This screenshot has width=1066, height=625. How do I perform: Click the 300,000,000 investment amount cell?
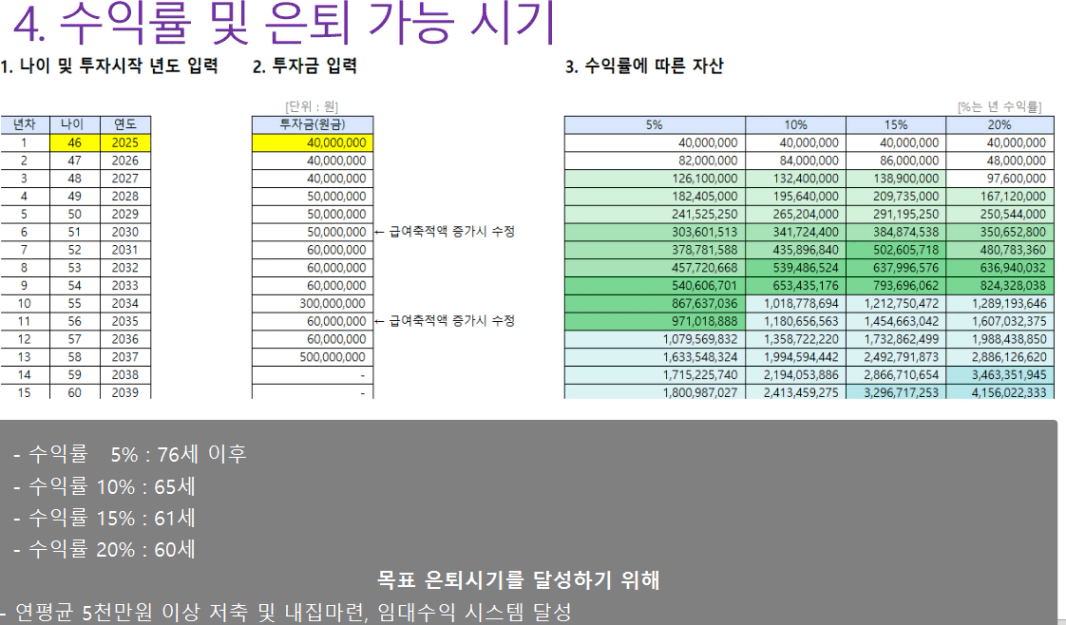pos(311,304)
